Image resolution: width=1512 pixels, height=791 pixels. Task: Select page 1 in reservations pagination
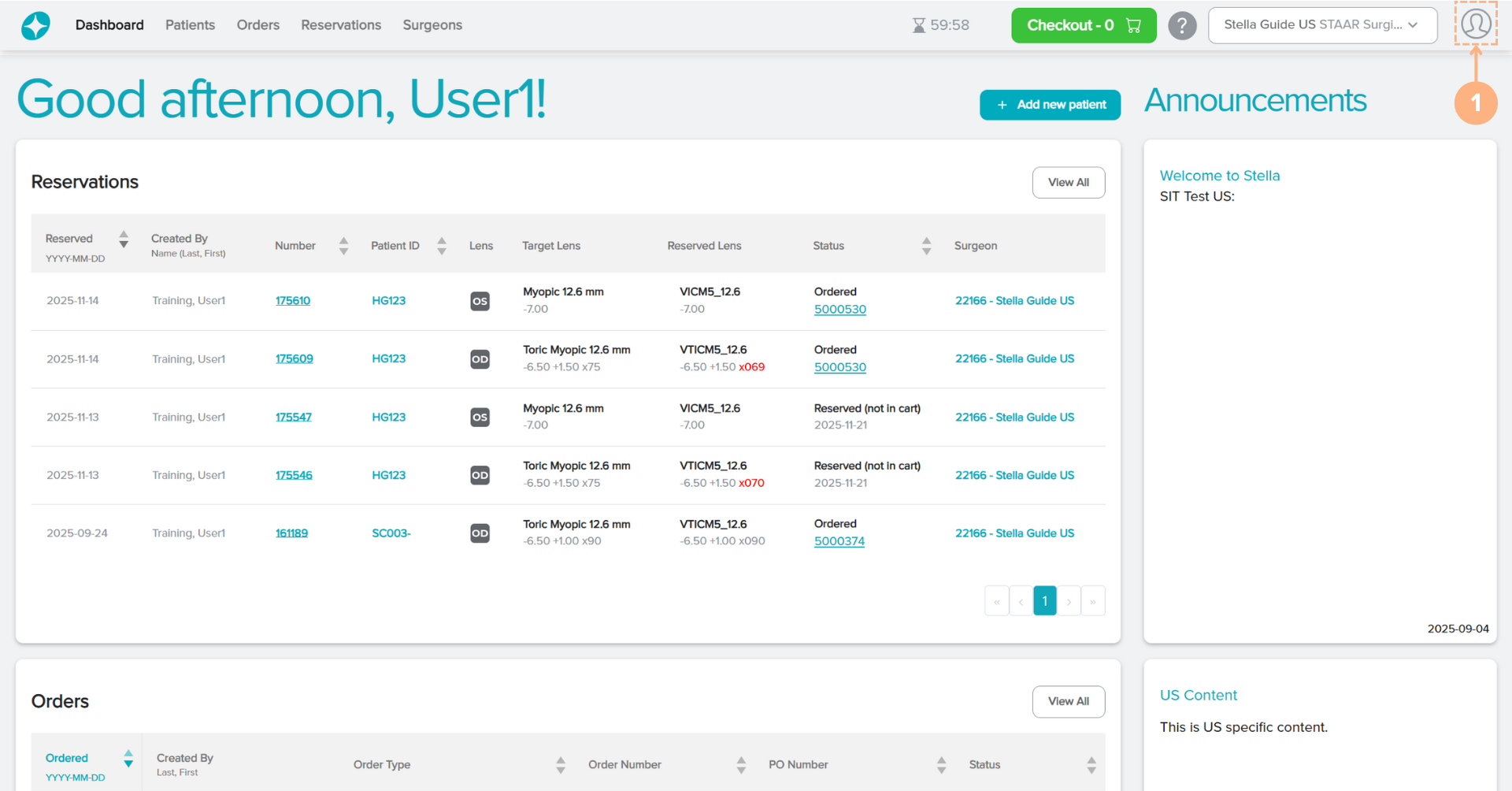(1044, 601)
